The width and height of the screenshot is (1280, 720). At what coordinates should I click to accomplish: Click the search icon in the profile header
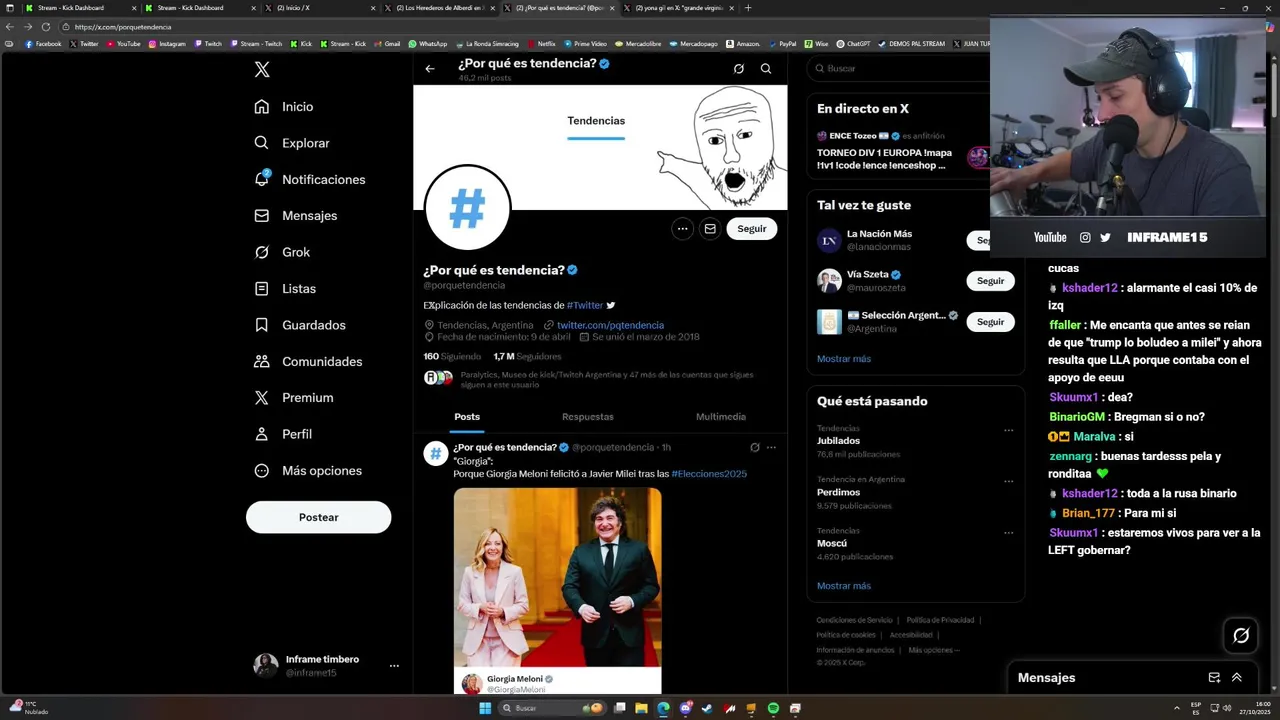click(766, 69)
